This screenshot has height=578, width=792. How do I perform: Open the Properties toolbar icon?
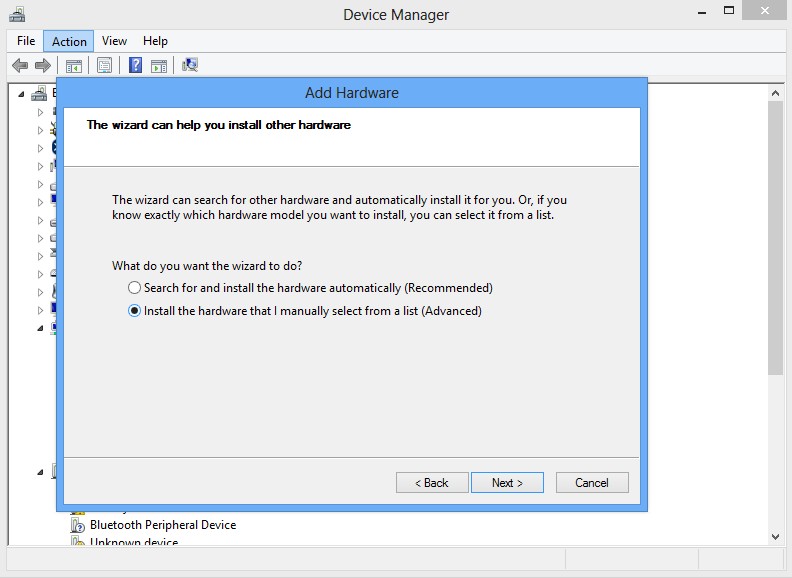(x=105, y=65)
